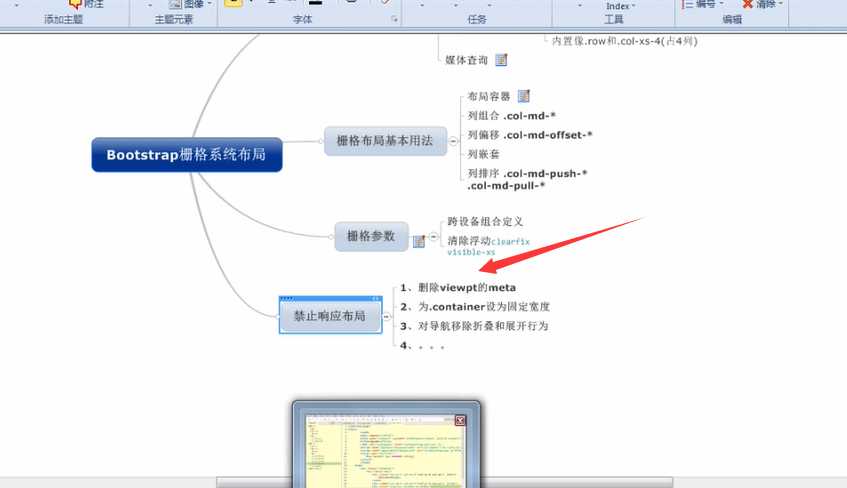Select subtopic 列排序 .col-md-push-*
The image size is (847, 488).
click(x=527, y=179)
